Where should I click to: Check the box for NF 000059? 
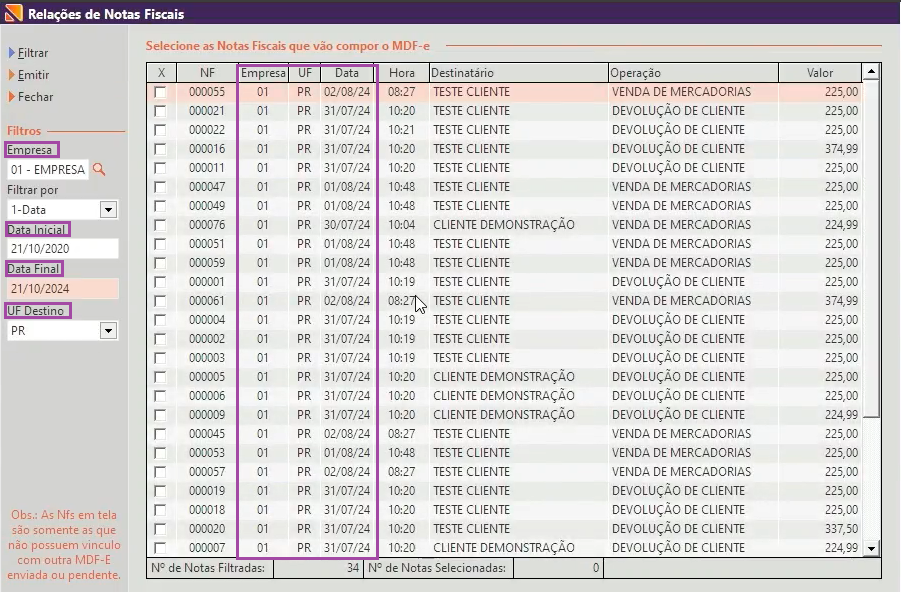(x=160, y=263)
